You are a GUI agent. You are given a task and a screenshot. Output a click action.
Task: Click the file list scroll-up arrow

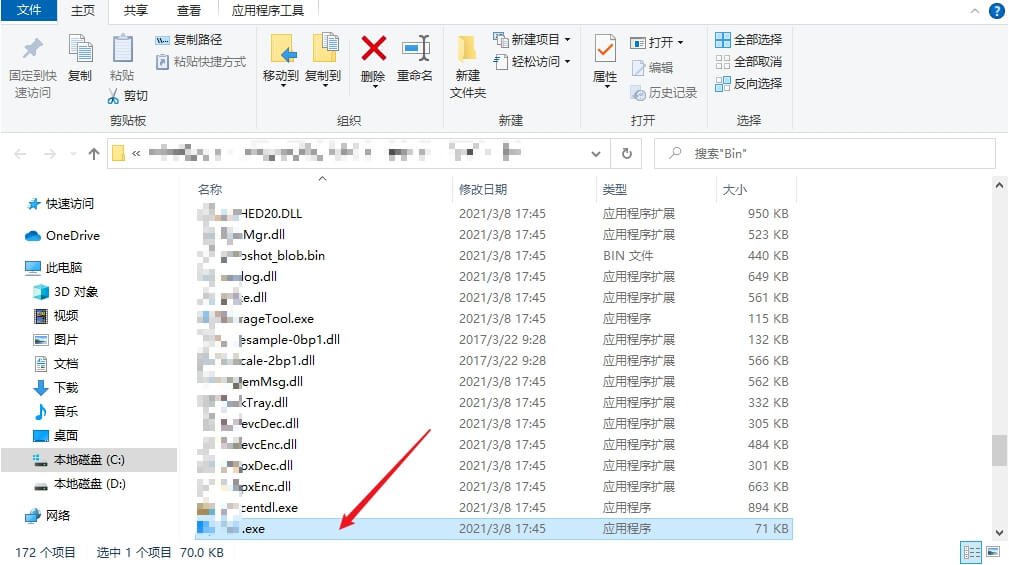coord(999,185)
